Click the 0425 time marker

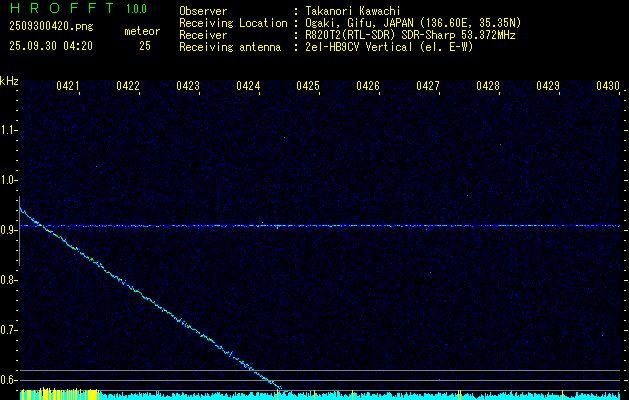(308, 85)
